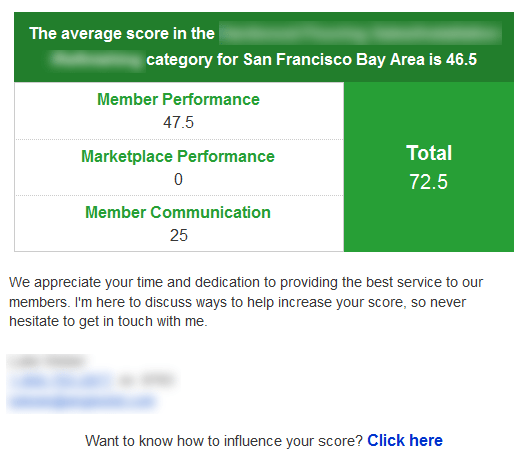Open the blue "Click here" link
Image resolution: width=526 pixels, height=466 pixels.
point(405,441)
